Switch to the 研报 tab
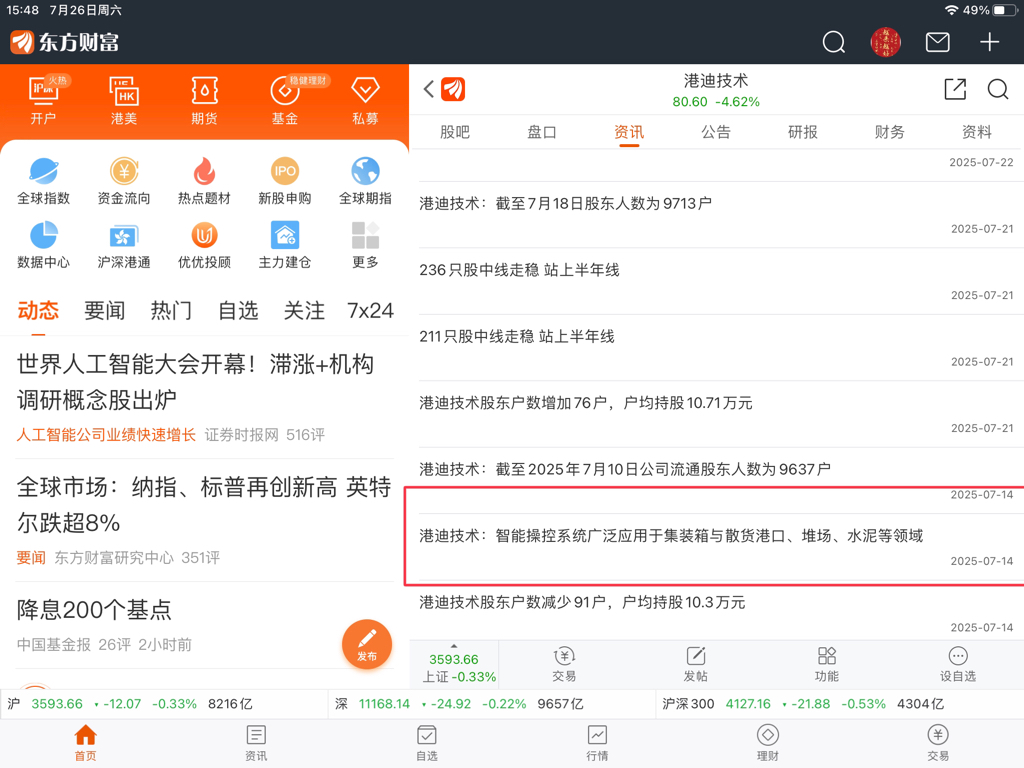This screenshot has height=768, width=1024. click(803, 132)
